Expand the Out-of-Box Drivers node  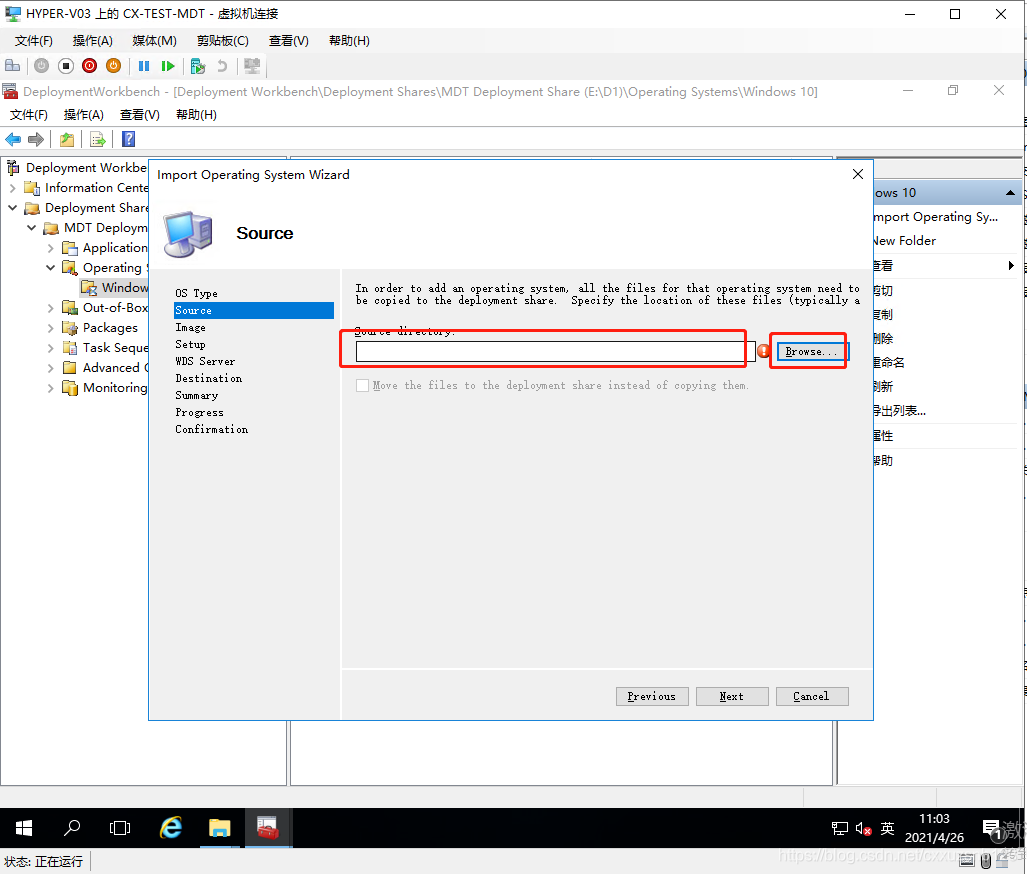coord(50,307)
